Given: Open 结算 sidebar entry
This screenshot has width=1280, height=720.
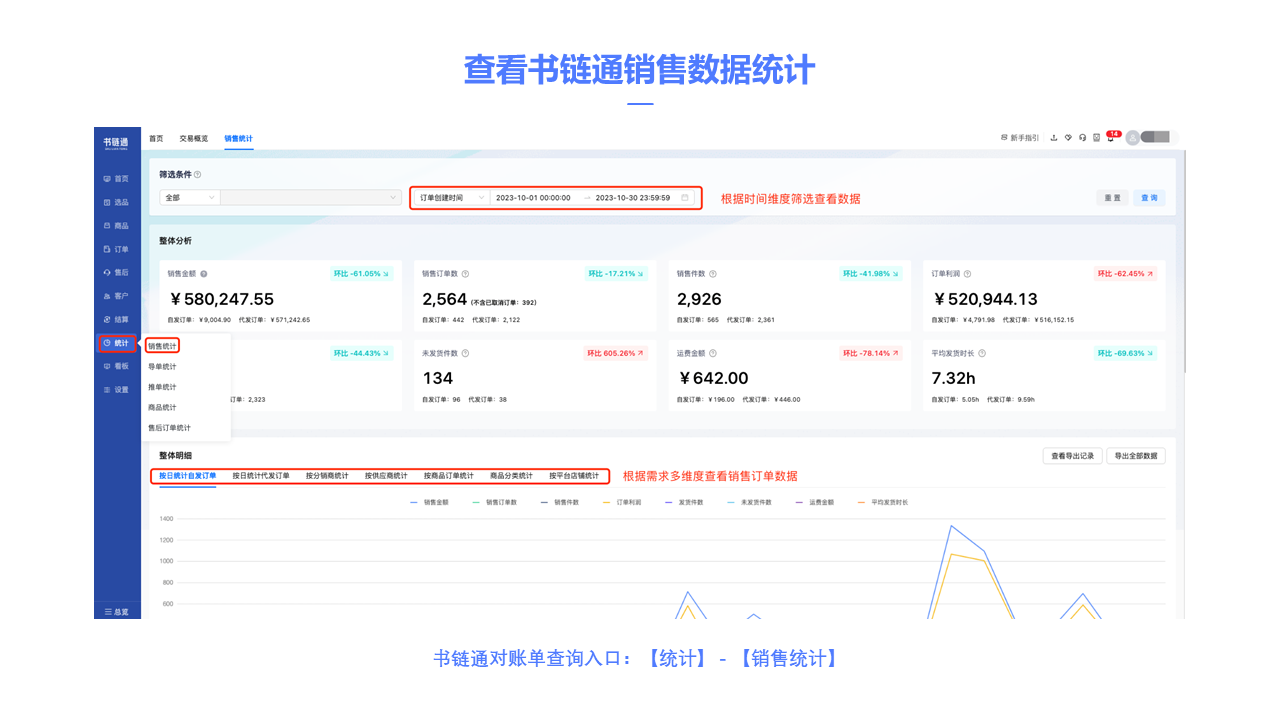Looking at the screenshot, I should [117, 319].
